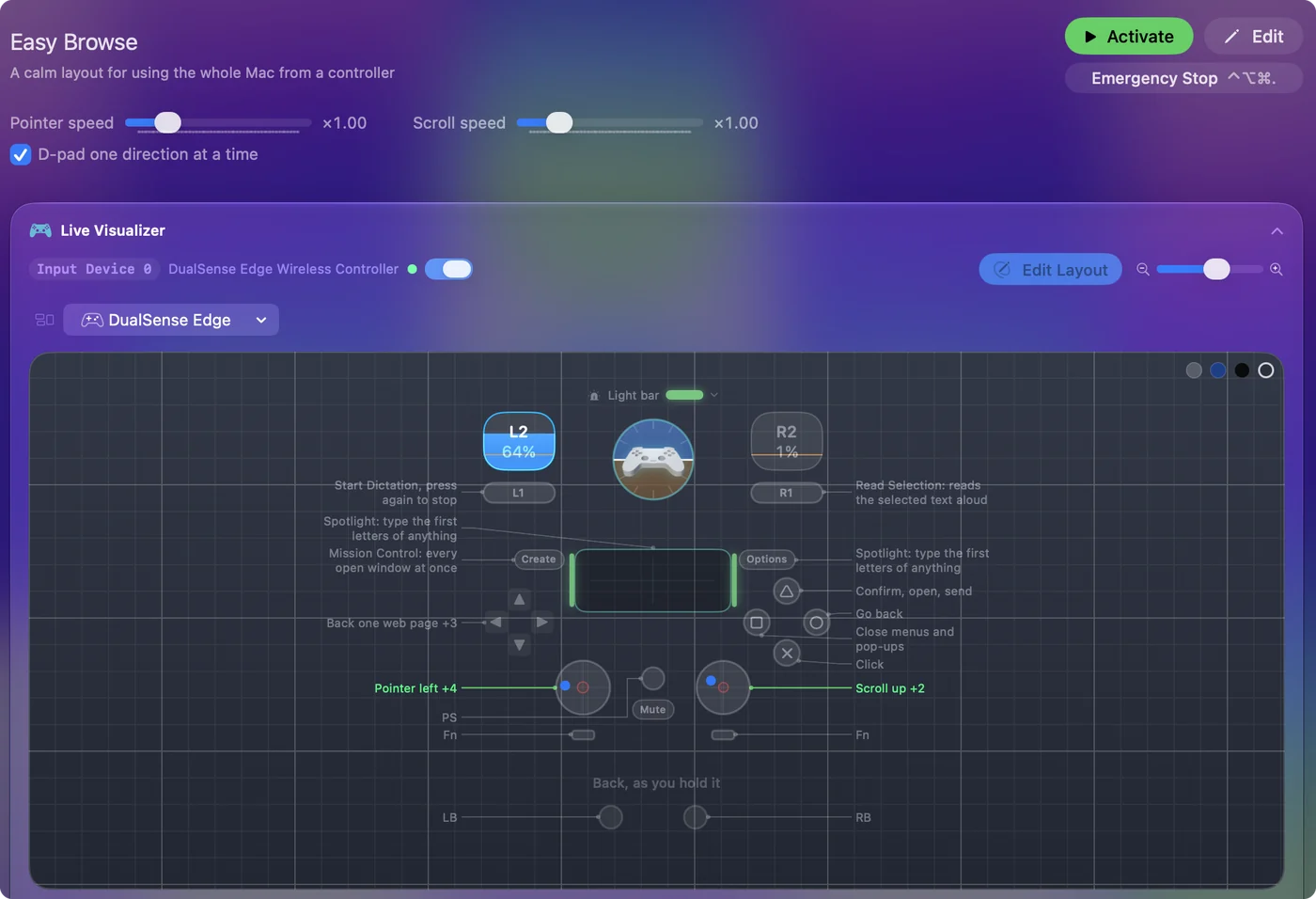Screen dimensions: 1316x899
Task: Click the Input Device 0 label
Action: [94, 269]
